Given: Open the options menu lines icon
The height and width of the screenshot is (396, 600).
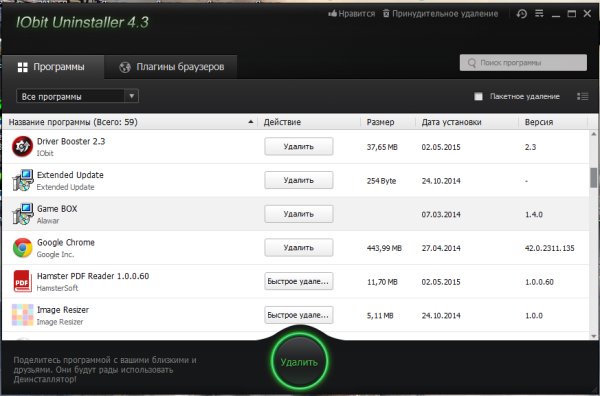Looking at the screenshot, I should [x=539, y=14].
